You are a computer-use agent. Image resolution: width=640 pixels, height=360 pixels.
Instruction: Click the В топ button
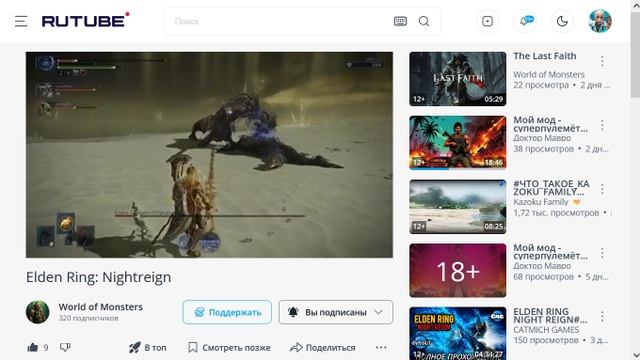coord(147,347)
